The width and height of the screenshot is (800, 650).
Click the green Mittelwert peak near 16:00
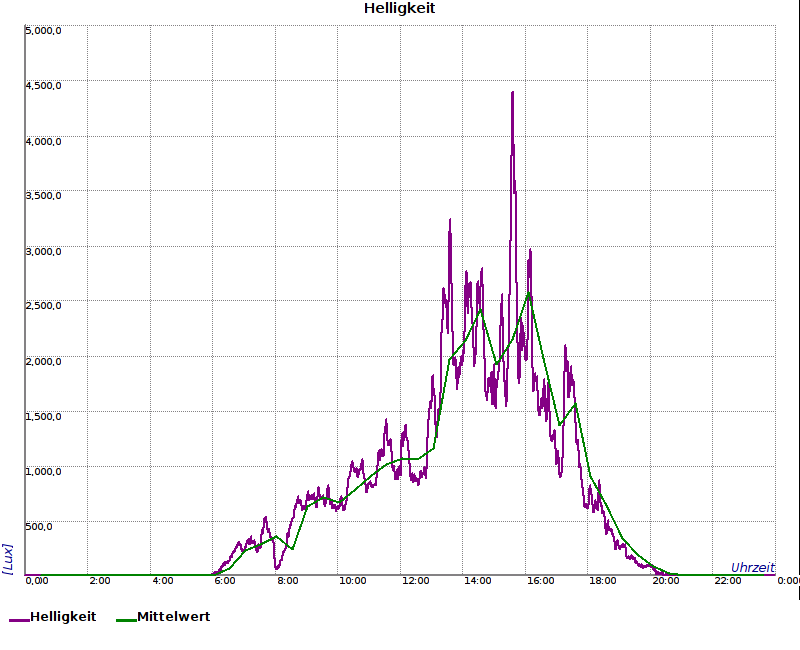point(529,293)
